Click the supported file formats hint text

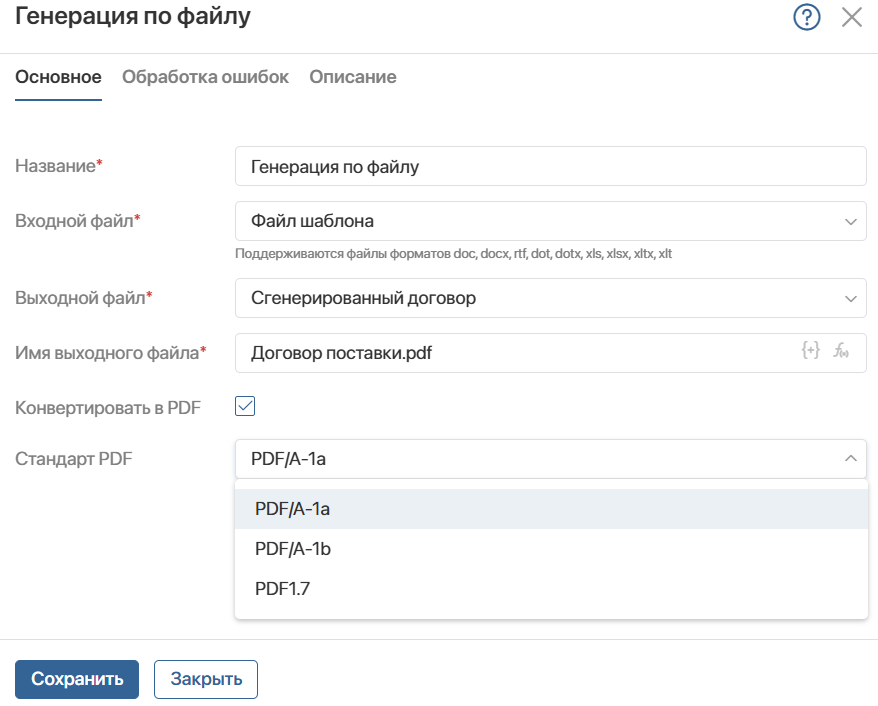pos(453,254)
